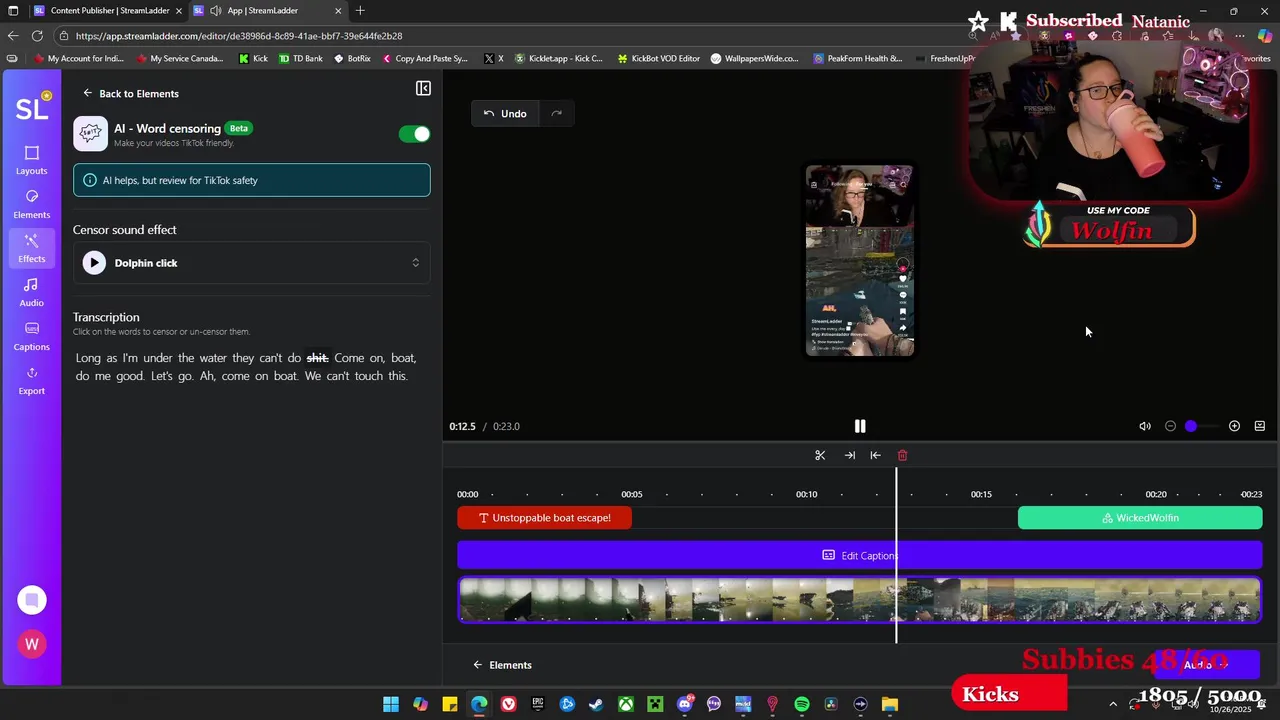Switch to Content Publisher StreamLadder tab

pyautogui.click(x=108, y=11)
